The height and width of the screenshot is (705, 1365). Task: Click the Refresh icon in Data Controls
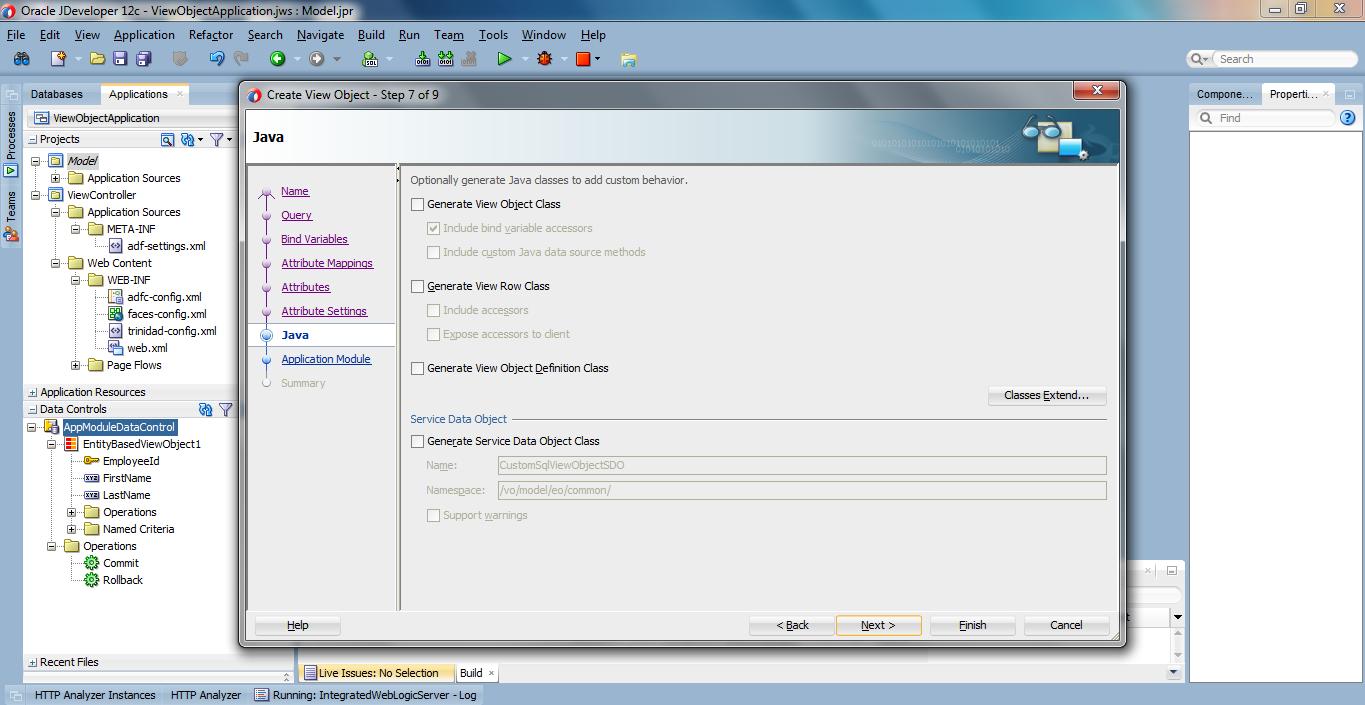pyautogui.click(x=206, y=408)
